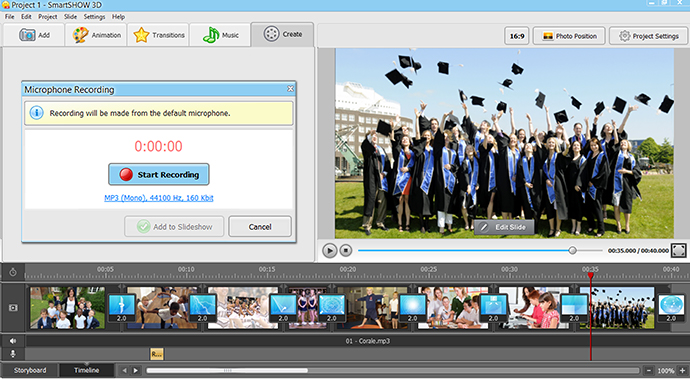Click the Edit Slide button on preview
Image resolution: width=690 pixels, height=379 pixels.
click(x=504, y=227)
